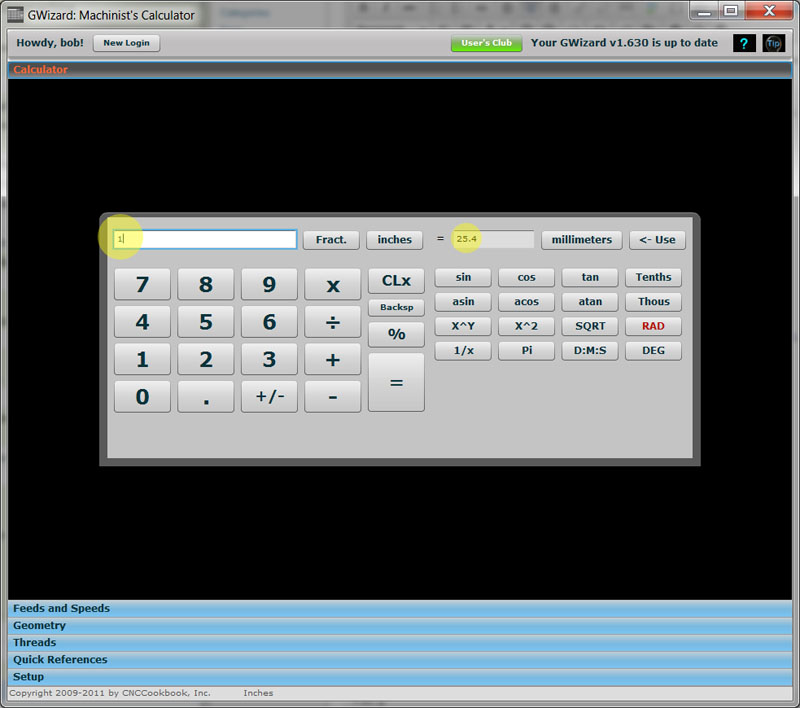Enable RAD angle mode

point(653,326)
